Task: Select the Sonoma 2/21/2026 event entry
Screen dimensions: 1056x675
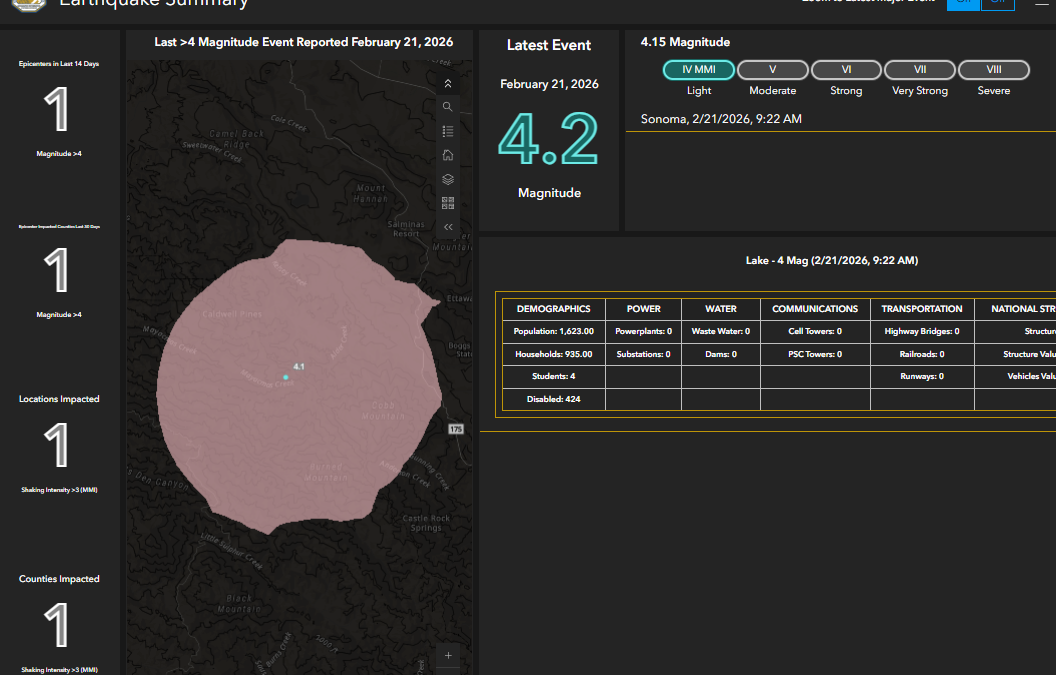Action: [x=720, y=119]
